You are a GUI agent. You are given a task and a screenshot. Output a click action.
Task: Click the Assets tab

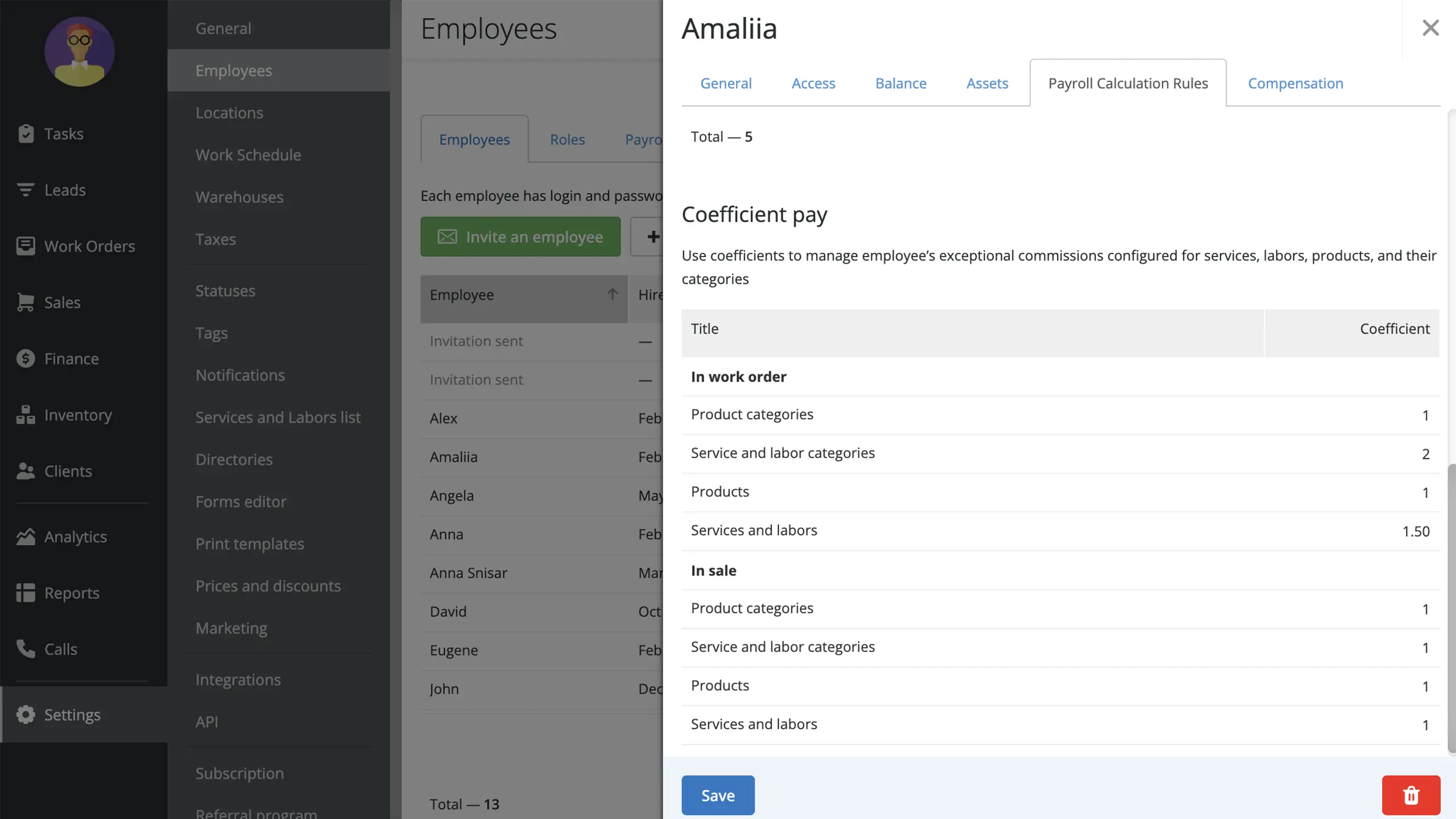[987, 82]
